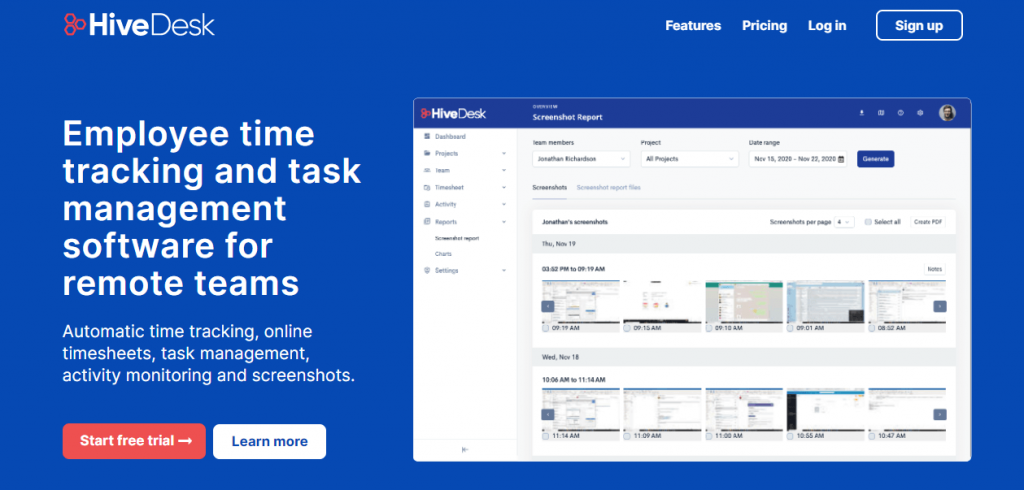Image resolution: width=1024 pixels, height=490 pixels.
Task: Open the Screenshots per page dropdown
Action: (x=844, y=222)
